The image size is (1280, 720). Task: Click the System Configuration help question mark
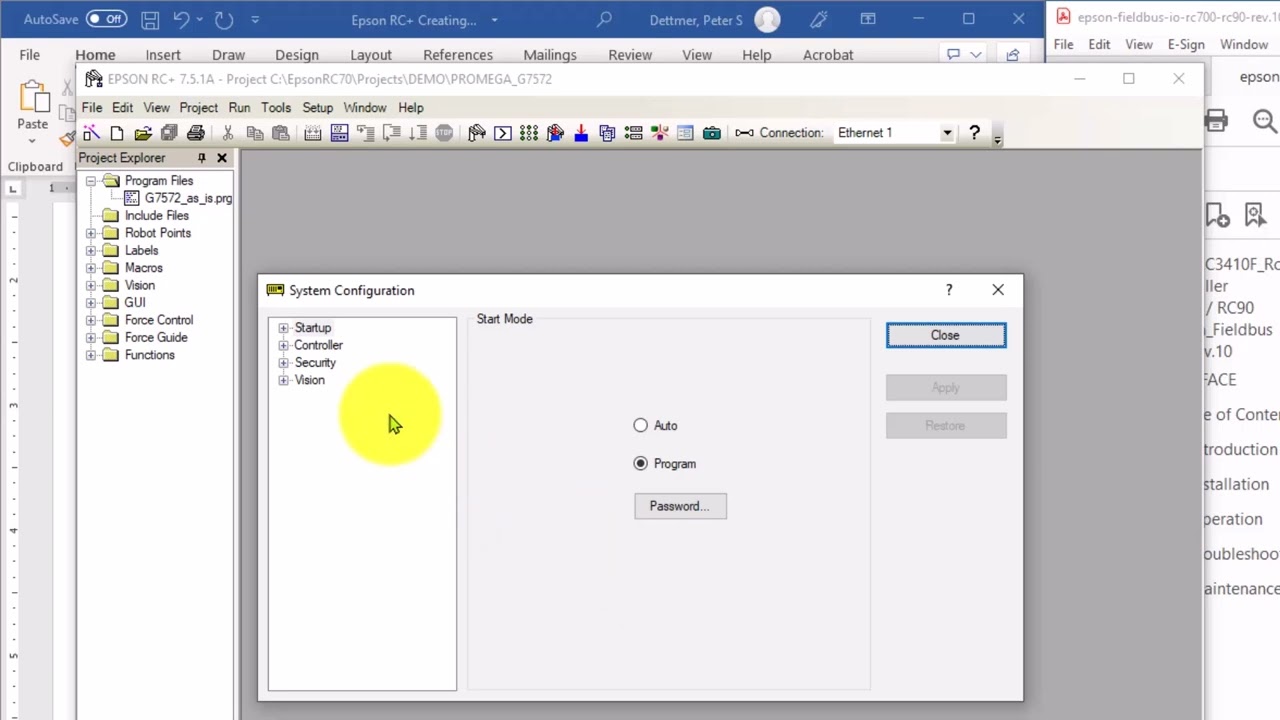pyautogui.click(x=949, y=290)
